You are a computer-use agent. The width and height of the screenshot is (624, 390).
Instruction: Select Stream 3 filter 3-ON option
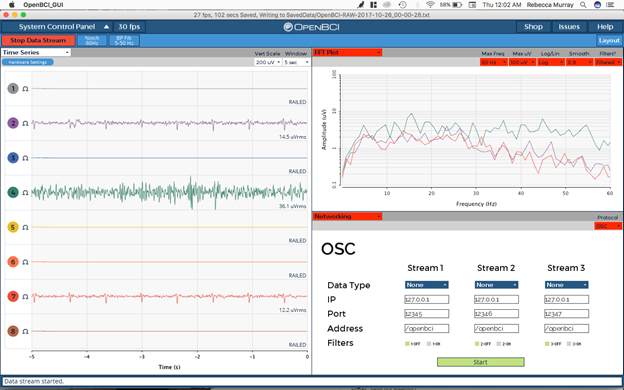(569, 343)
